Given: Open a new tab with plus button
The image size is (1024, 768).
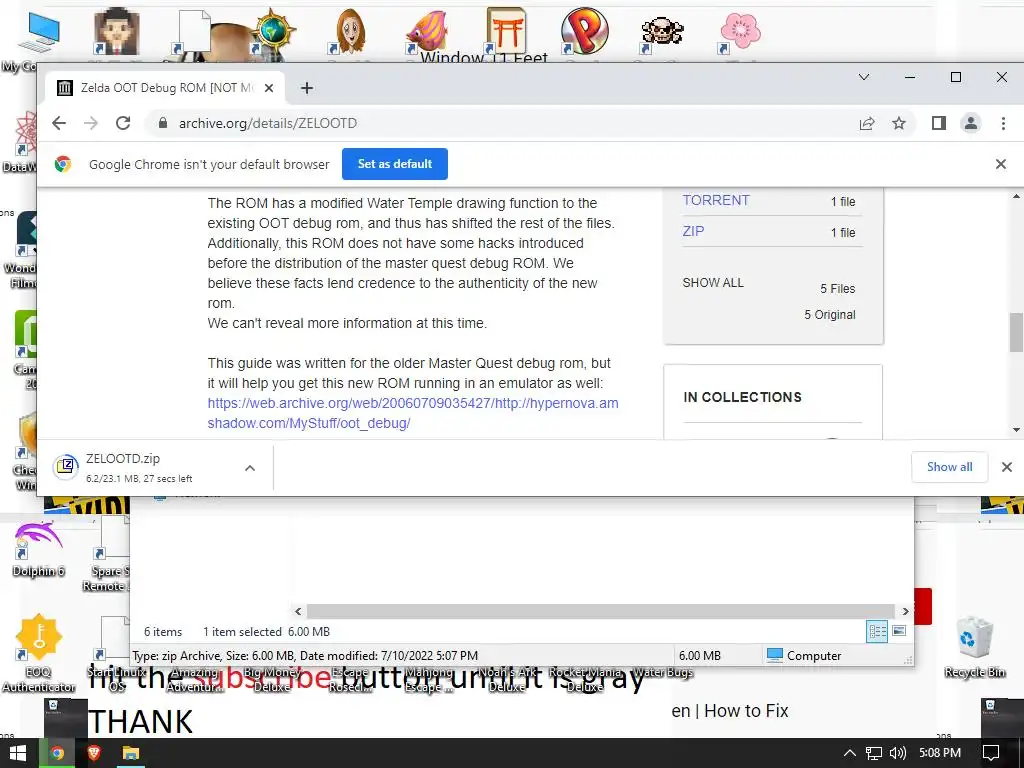Looking at the screenshot, I should 306,88.
